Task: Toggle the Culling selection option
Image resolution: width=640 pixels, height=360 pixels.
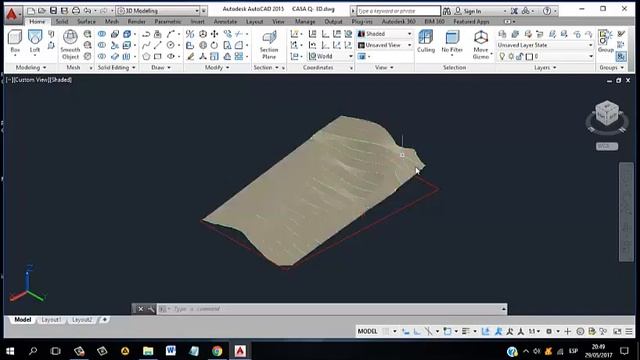Action: [x=426, y=41]
